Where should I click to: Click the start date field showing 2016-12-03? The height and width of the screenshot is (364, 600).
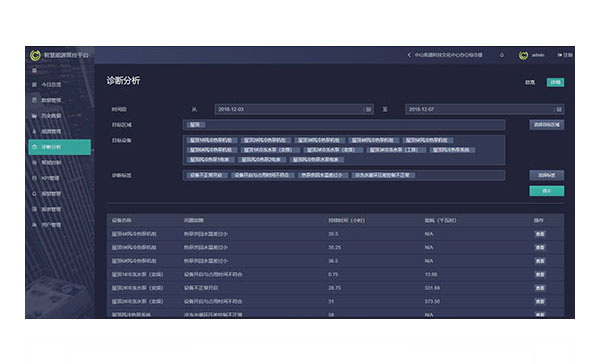click(294, 109)
